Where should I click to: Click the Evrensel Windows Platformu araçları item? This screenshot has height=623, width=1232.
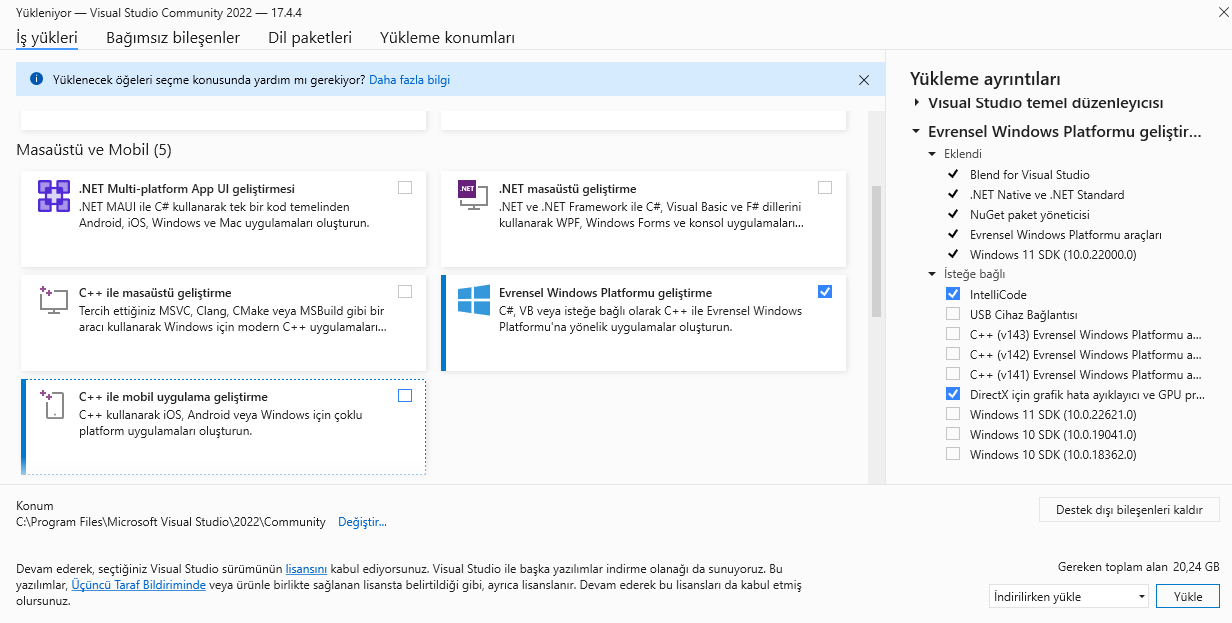[x=1066, y=234]
